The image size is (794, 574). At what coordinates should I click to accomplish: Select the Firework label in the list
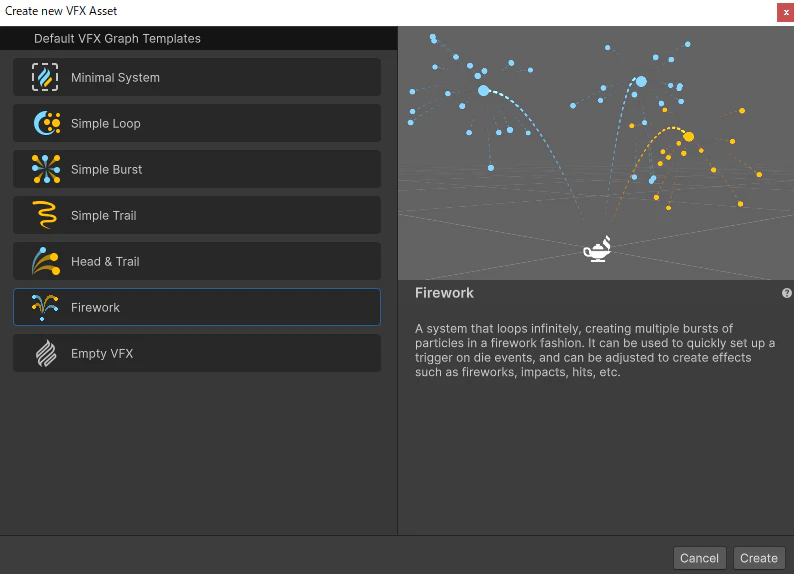point(95,308)
